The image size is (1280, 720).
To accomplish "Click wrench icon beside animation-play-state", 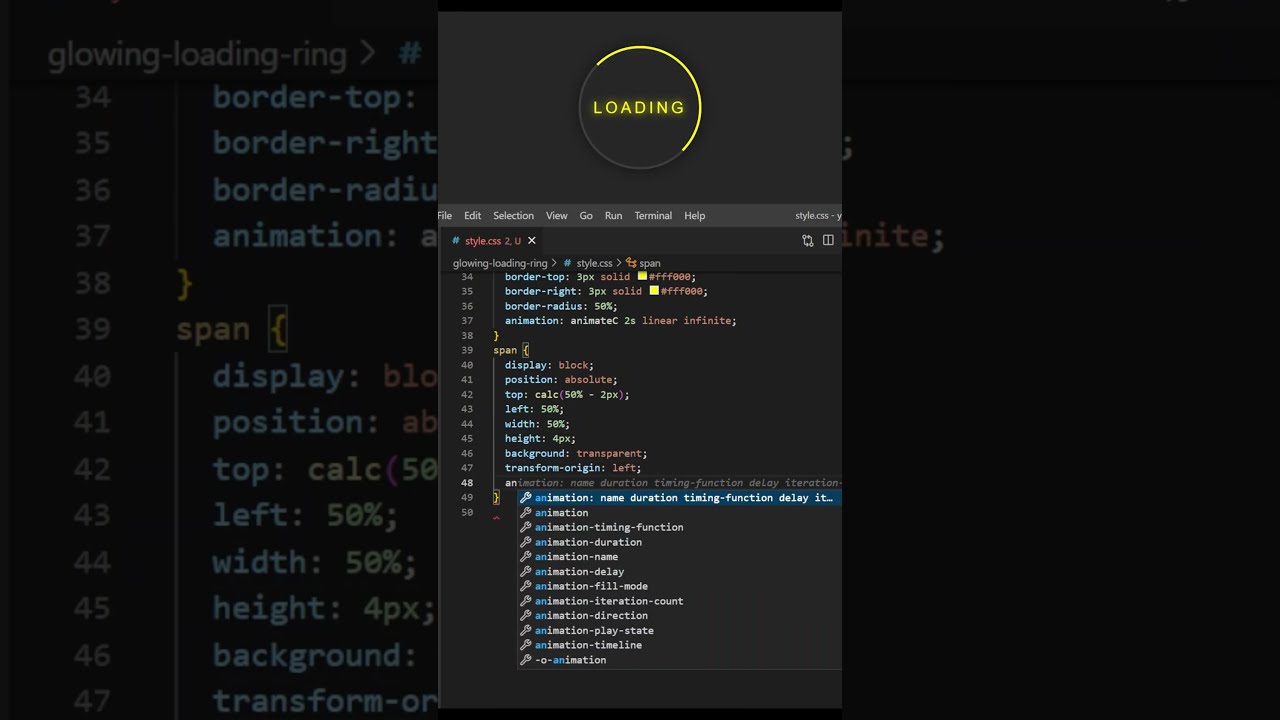I will point(526,630).
